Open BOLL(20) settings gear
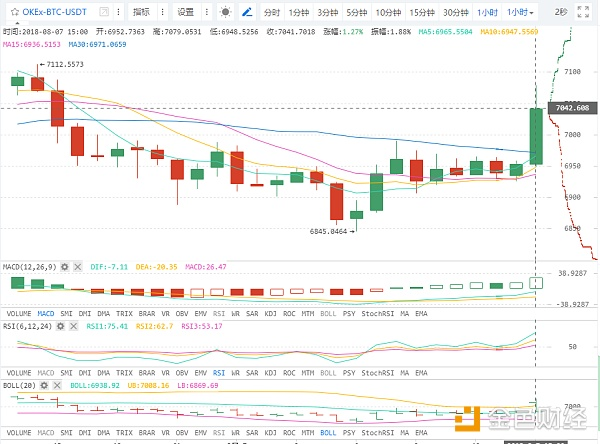This screenshot has width=600, height=444. [44, 385]
